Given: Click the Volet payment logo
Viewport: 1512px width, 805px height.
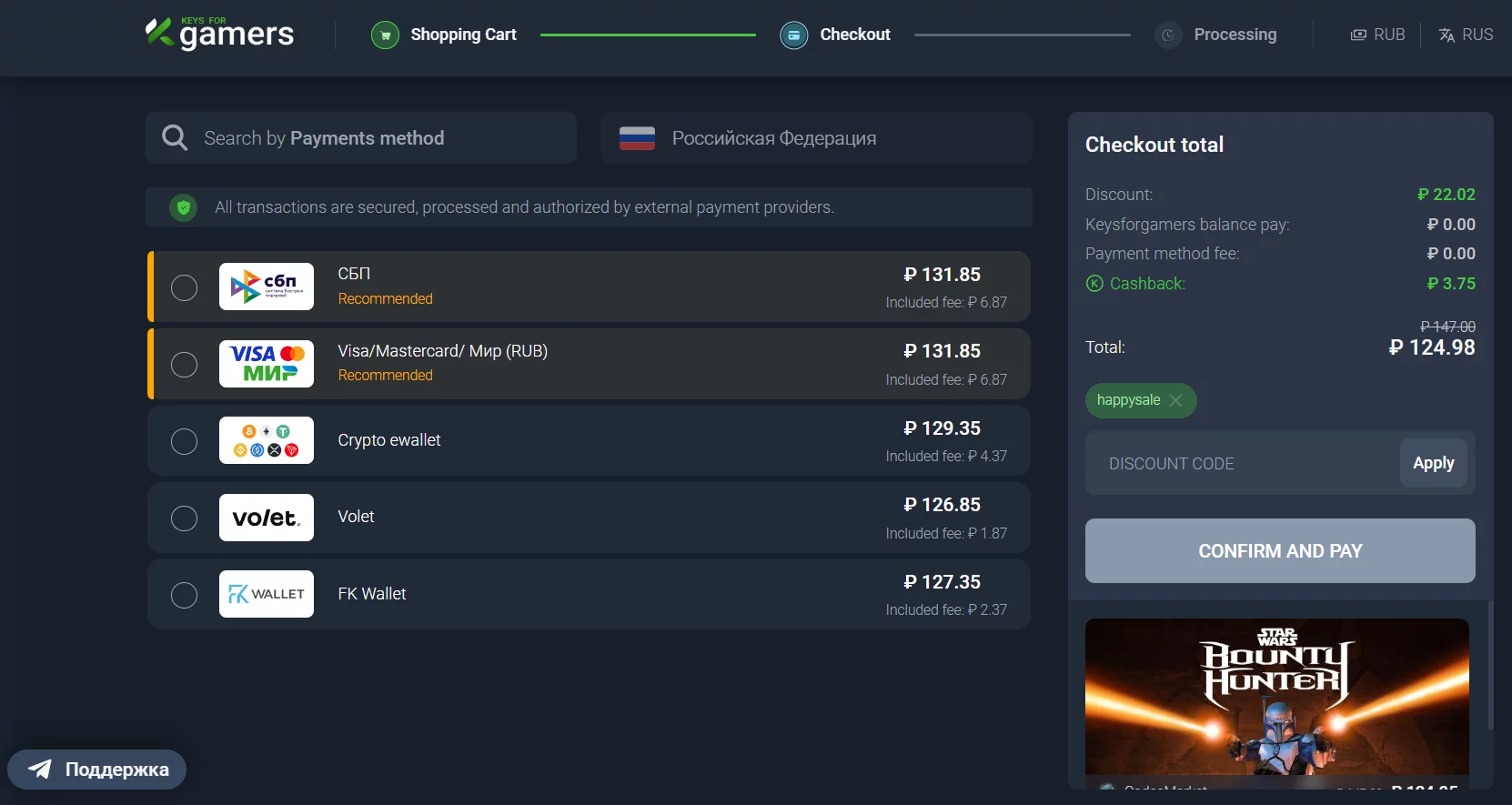Looking at the screenshot, I should click(x=267, y=518).
